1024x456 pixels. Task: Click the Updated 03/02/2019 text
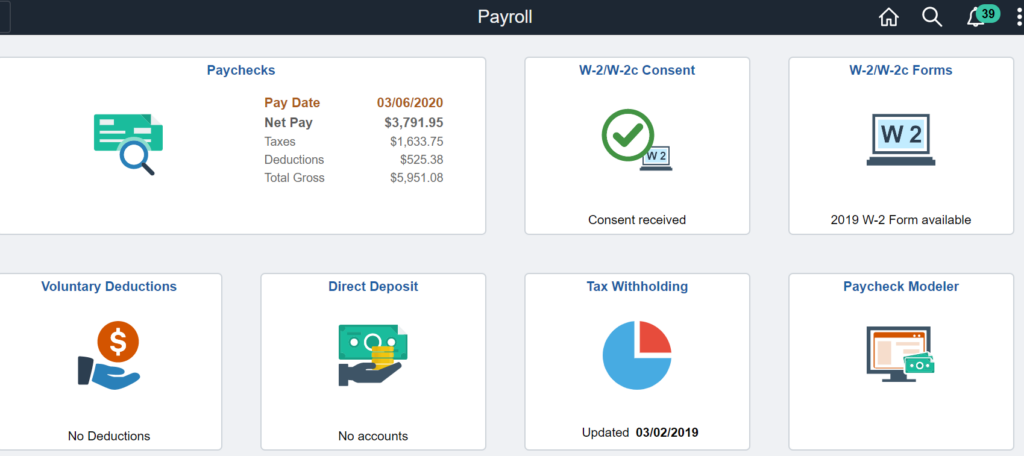click(x=640, y=432)
